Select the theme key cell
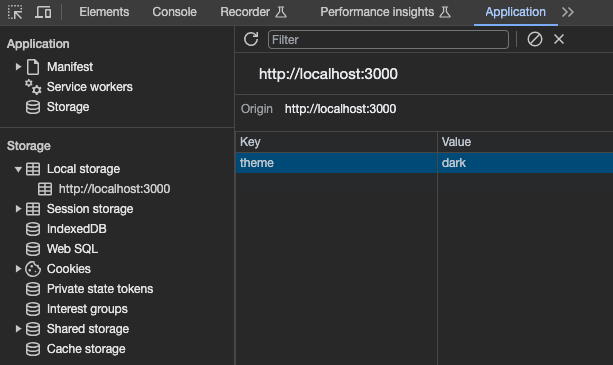Viewport: 613px width, 365px height. click(x=336, y=163)
